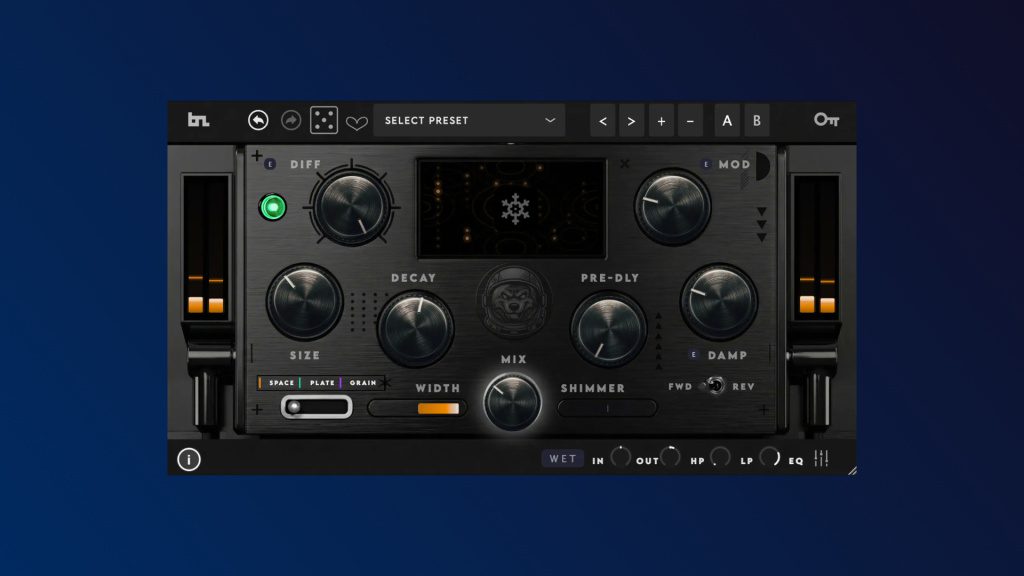Switch to the B state

[756, 120]
